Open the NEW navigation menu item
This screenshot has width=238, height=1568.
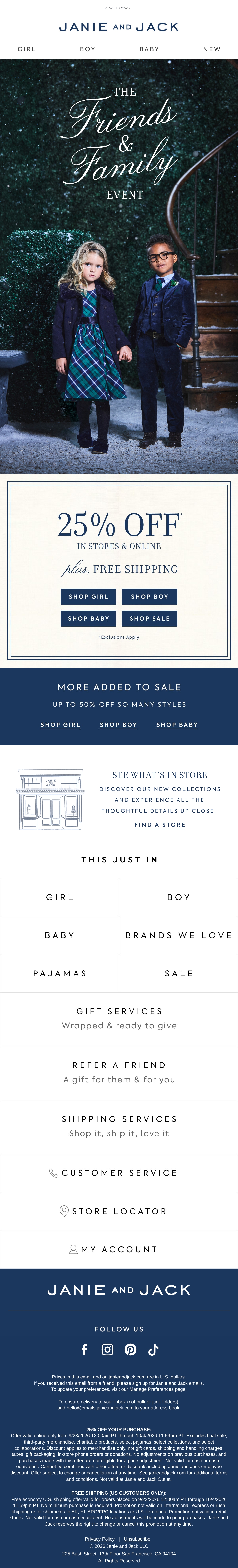click(212, 49)
